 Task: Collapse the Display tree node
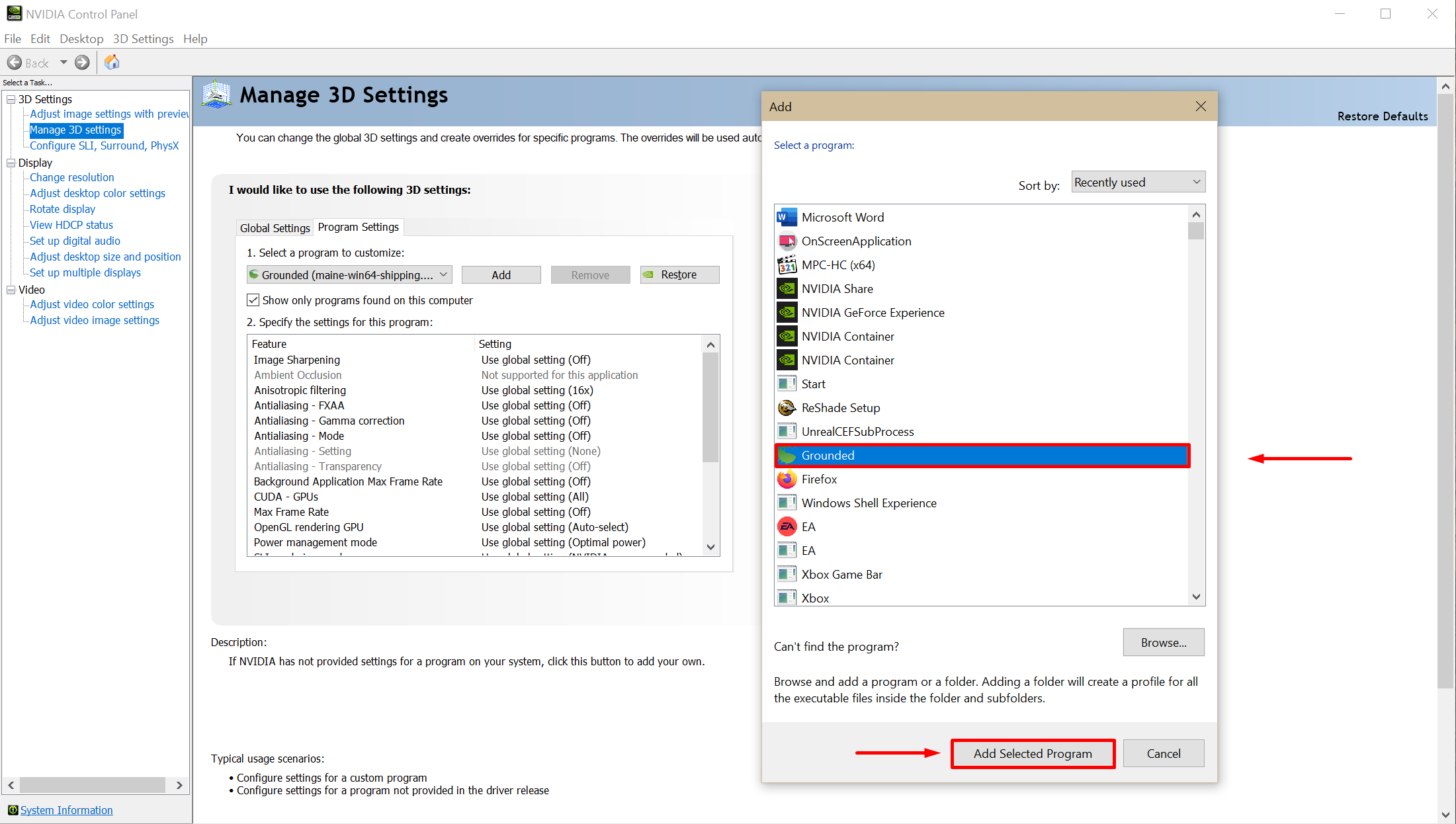point(11,163)
